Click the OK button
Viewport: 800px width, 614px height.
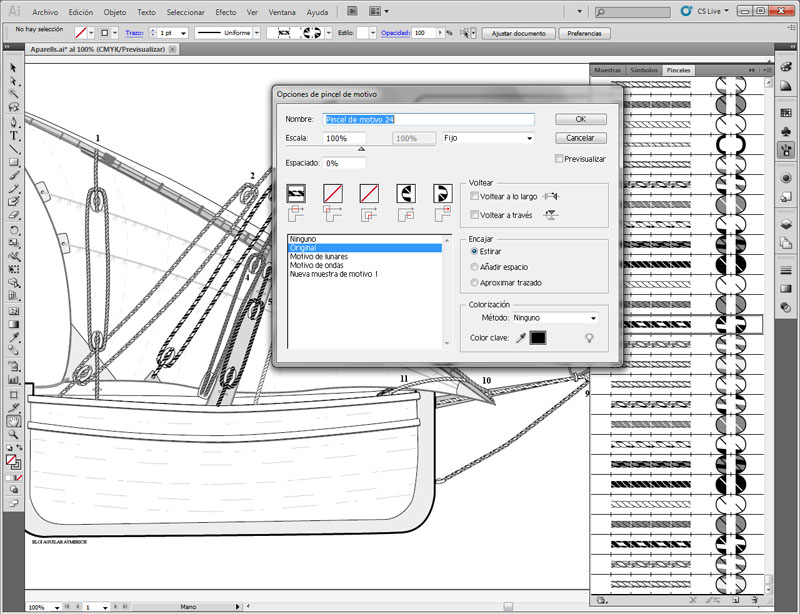pyautogui.click(x=579, y=119)
